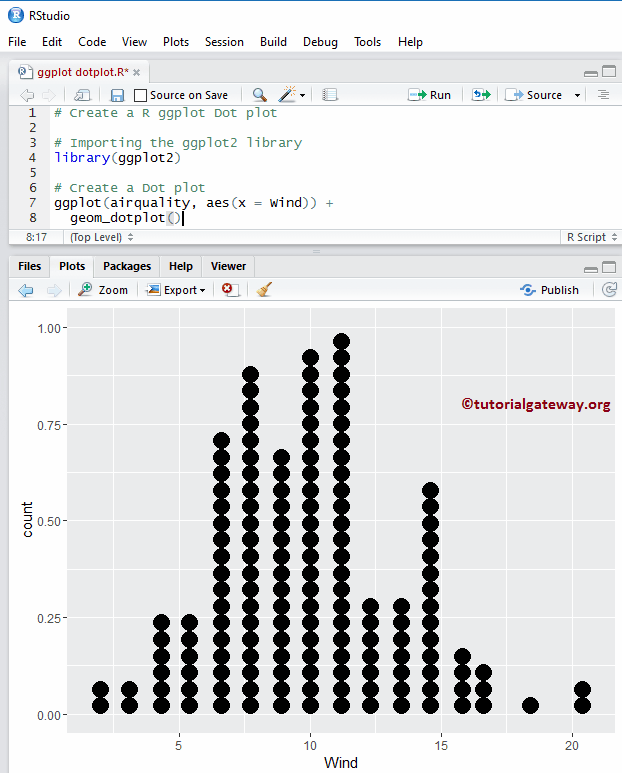Screen dimensions: 622x773
Task: Zoom the plot in new window
Action: [103, 290]
